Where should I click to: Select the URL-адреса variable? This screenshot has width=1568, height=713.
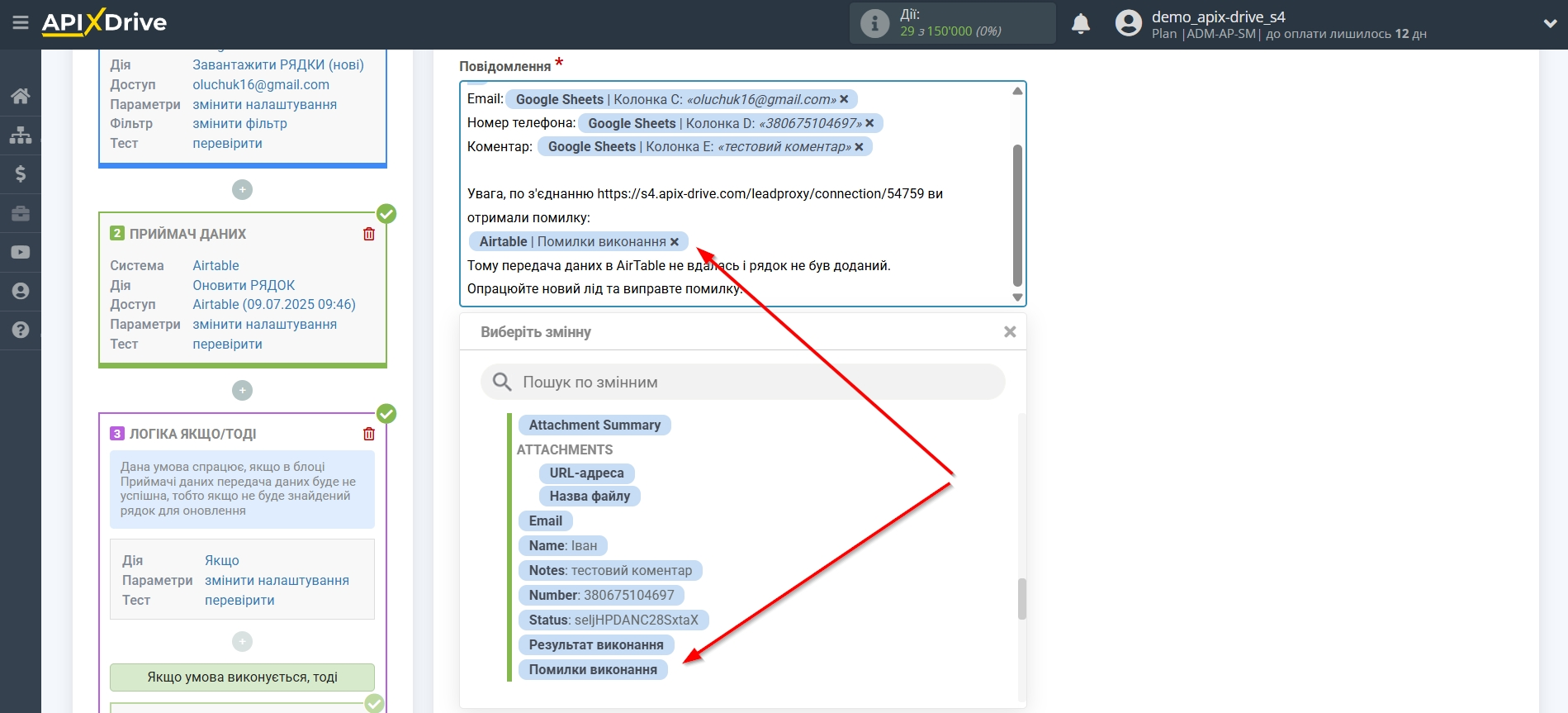(x=587, y=473)
